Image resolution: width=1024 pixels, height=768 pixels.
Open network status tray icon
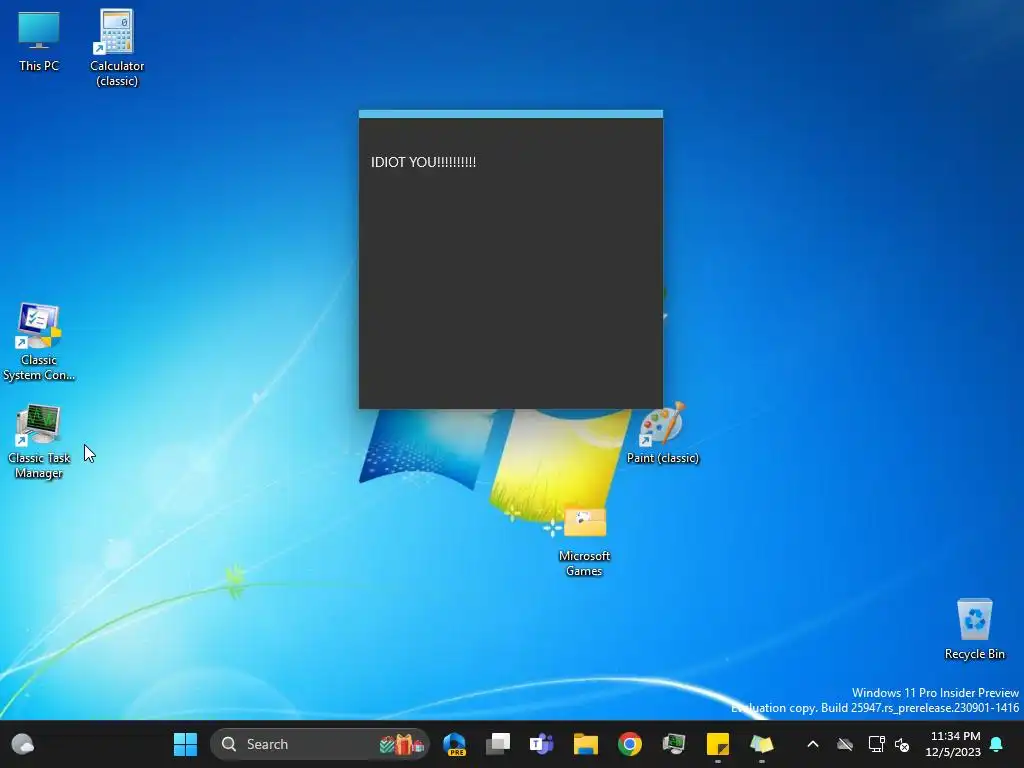(876, 744)
